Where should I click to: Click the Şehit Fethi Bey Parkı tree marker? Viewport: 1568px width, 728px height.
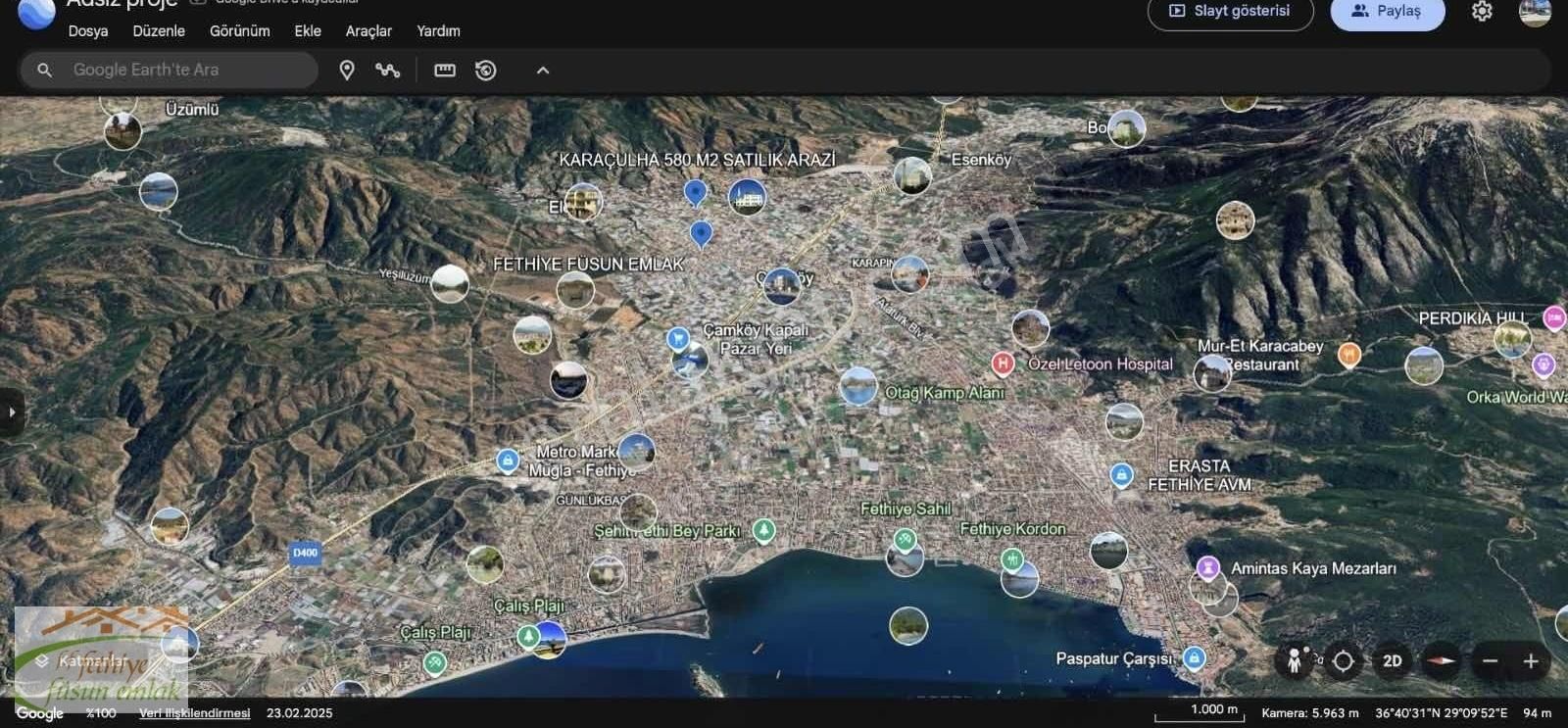(763, 530)
